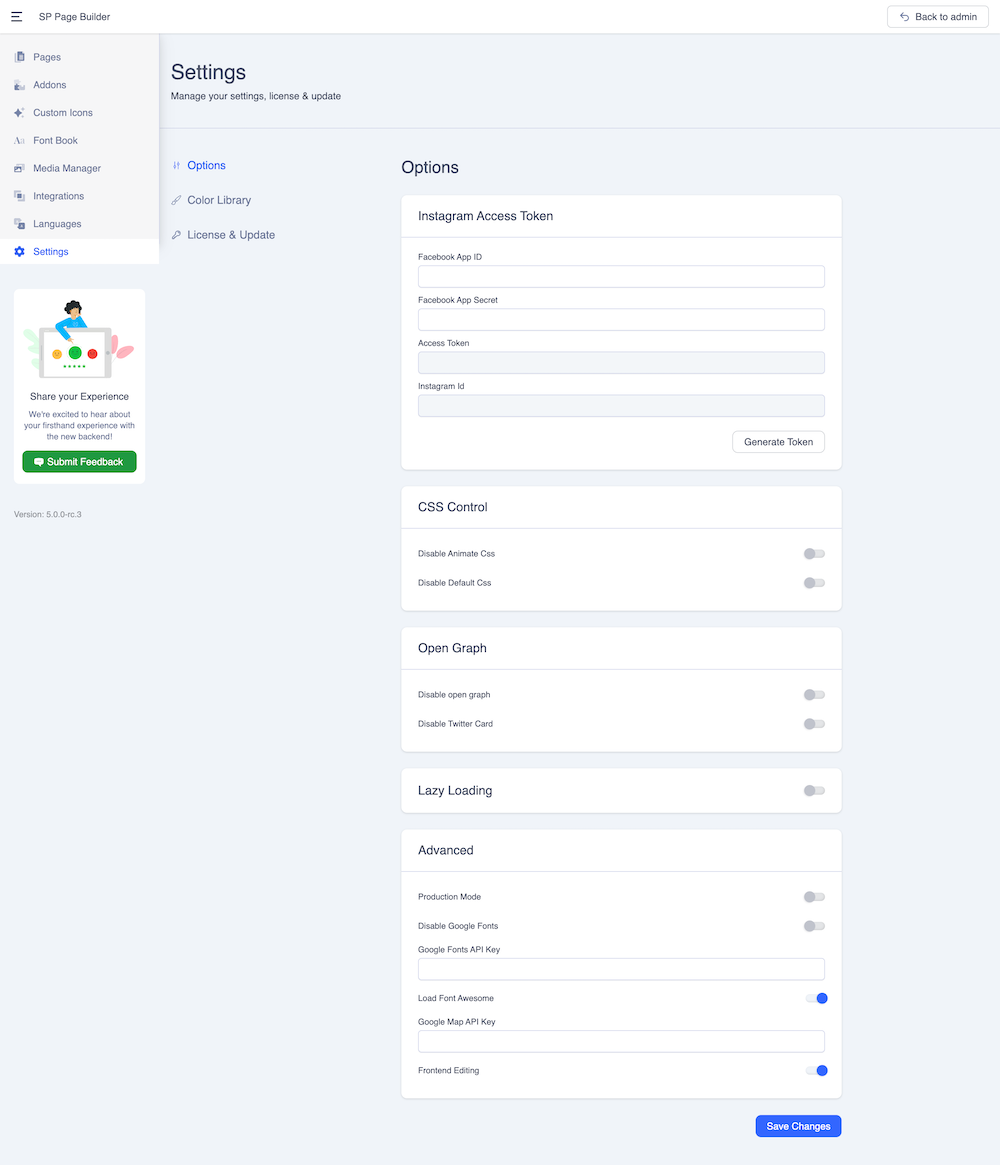Click the Addons sidebar icon
The height and width of the screenshot is (1165, 1000).
coord(19,85)
